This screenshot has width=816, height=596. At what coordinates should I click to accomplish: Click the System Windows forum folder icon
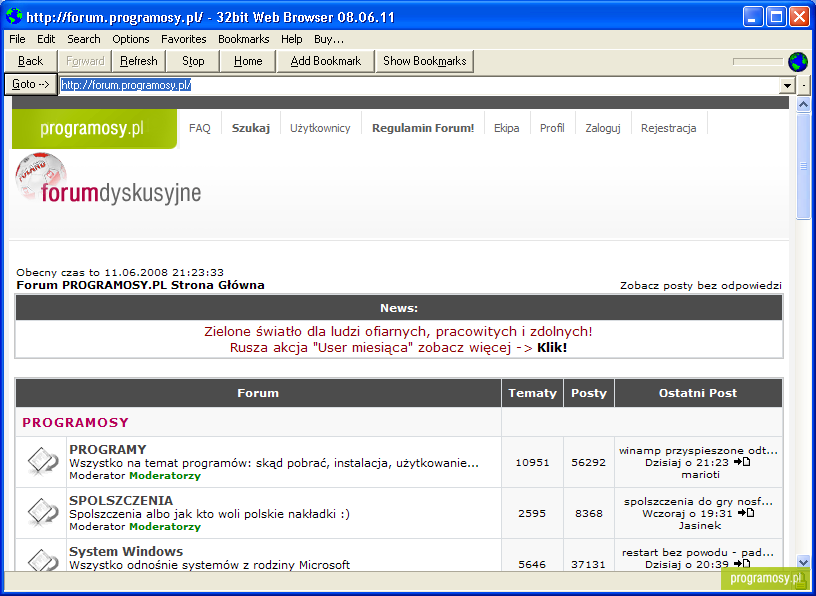coord(42,559)
